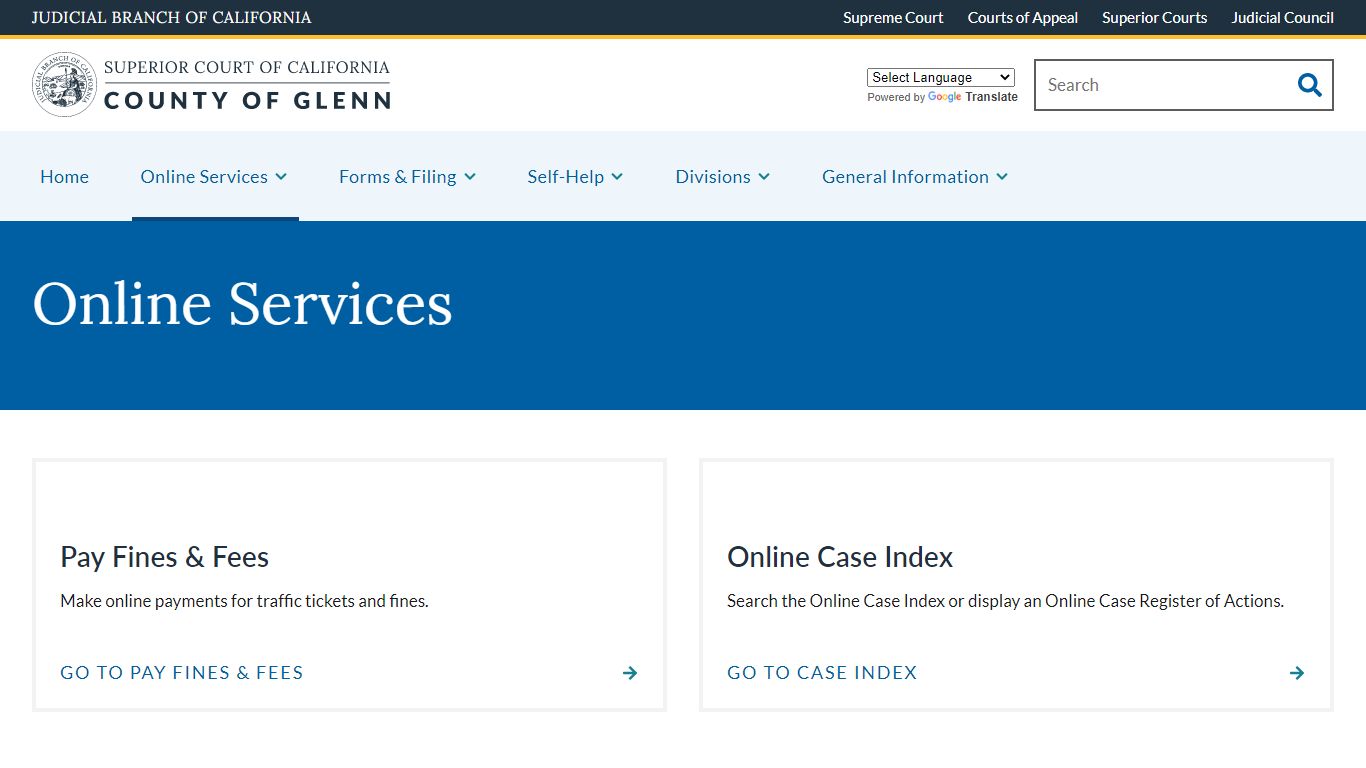The height and width of the screenshot is (768, 1366).
Task: Click 'Make online payments for traffic tickets' text
Action: [x=244, y=601]
